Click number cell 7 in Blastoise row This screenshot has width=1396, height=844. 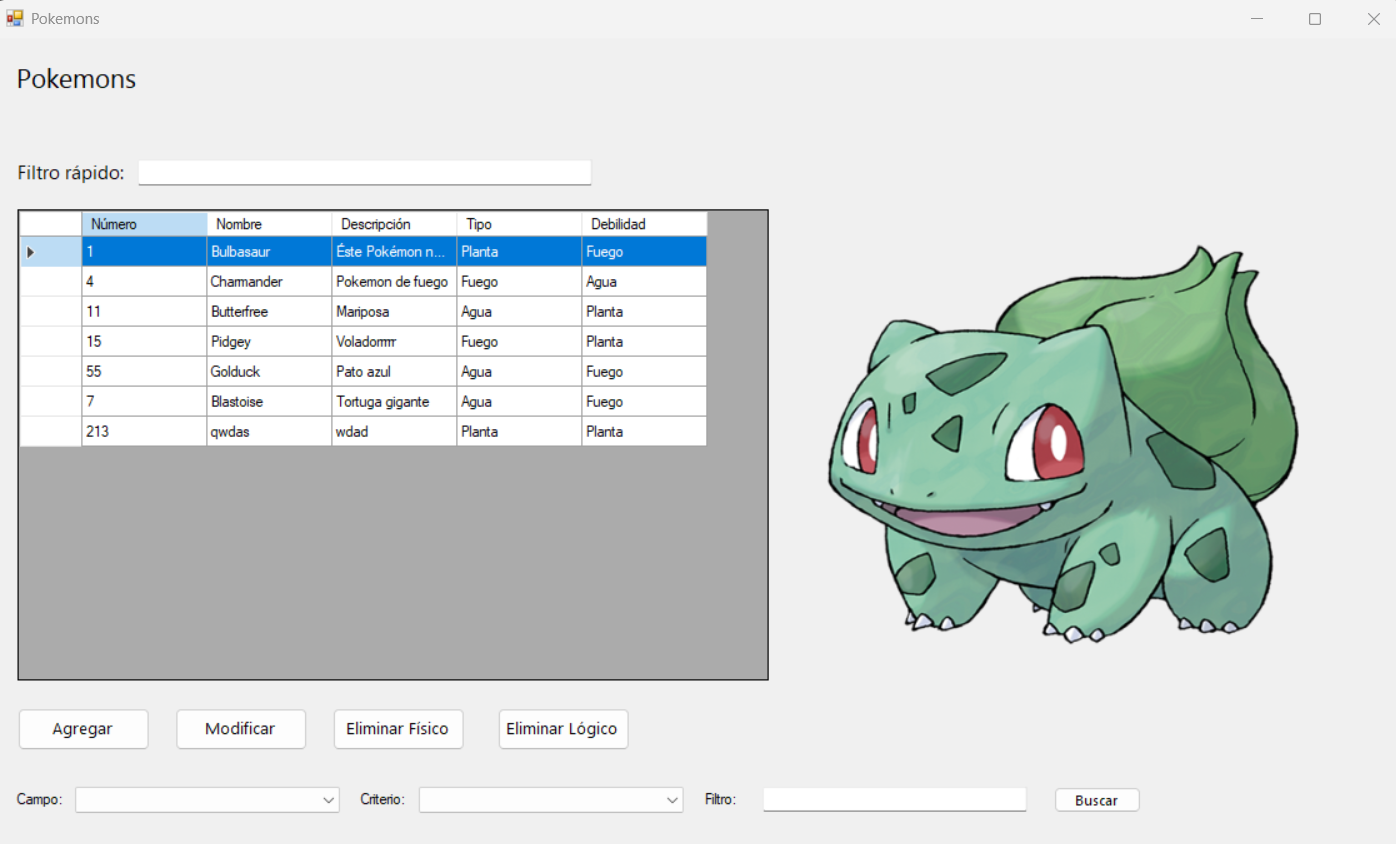pyautogui.click(x=144, y=402)
